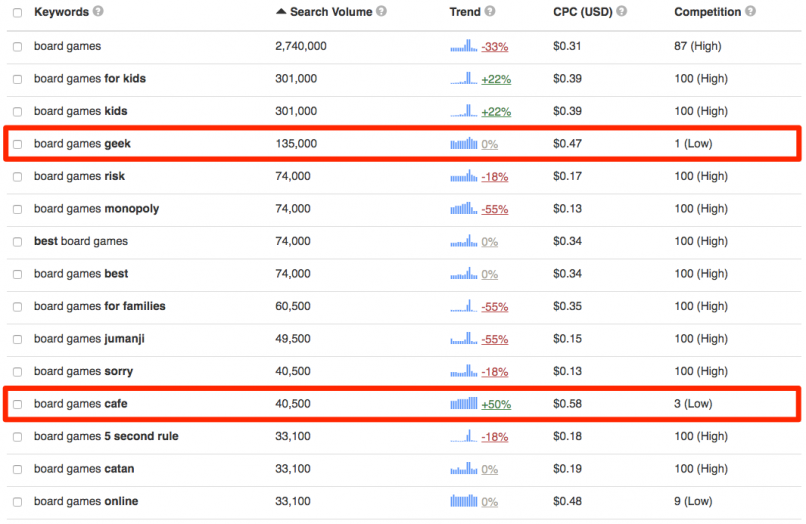The height and width of the screenshot is (524, 806).
Task: Click the $0.47 CPC value
Action: click(567, 143)
